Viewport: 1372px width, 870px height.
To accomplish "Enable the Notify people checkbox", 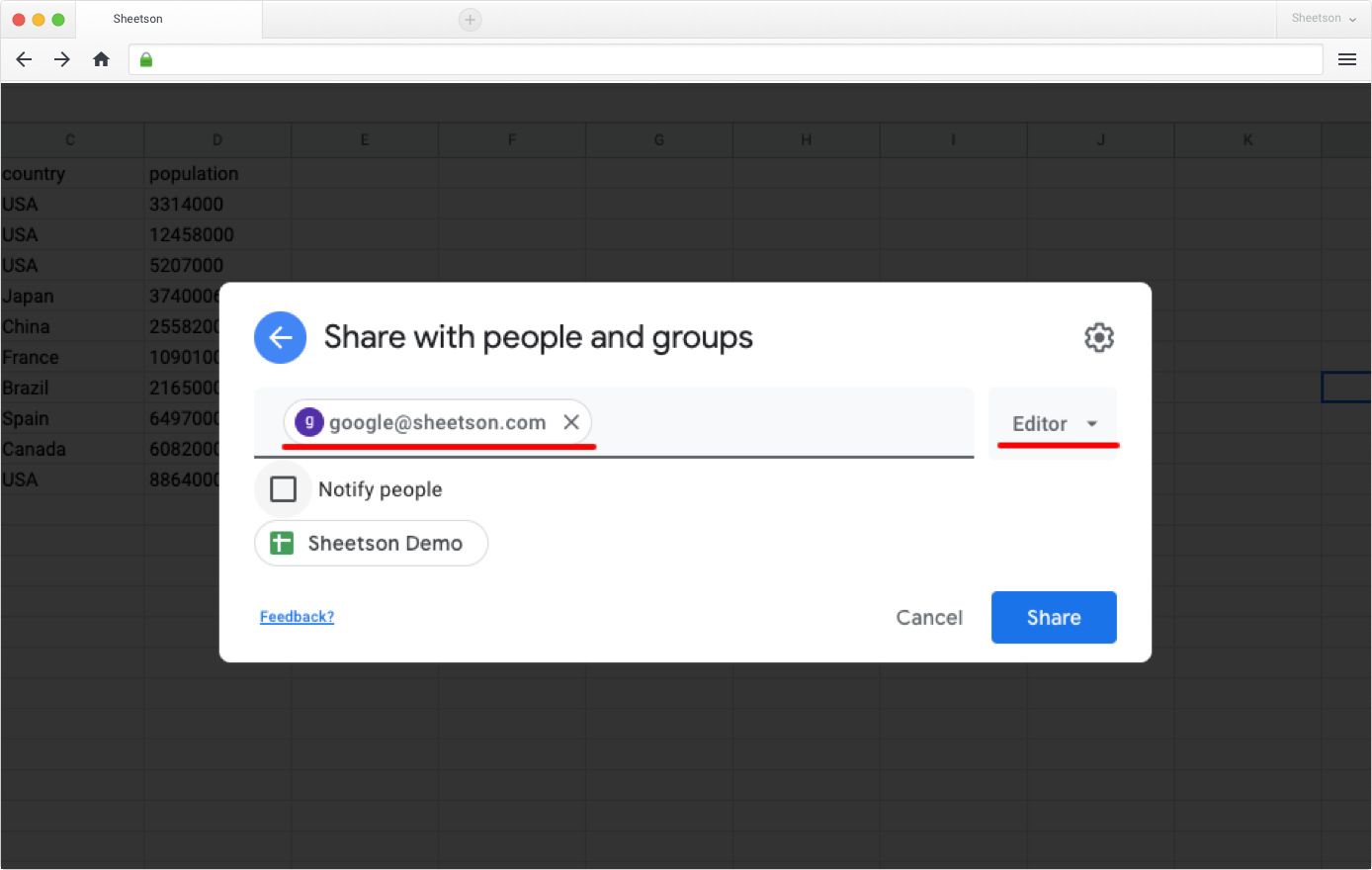I will click(x=284, y=489).
